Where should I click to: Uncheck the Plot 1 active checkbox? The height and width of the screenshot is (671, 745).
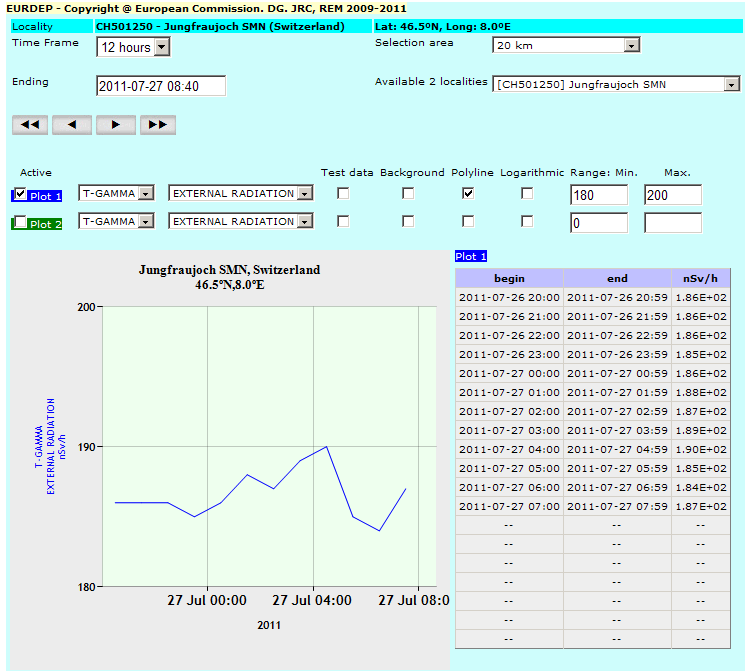21,194
